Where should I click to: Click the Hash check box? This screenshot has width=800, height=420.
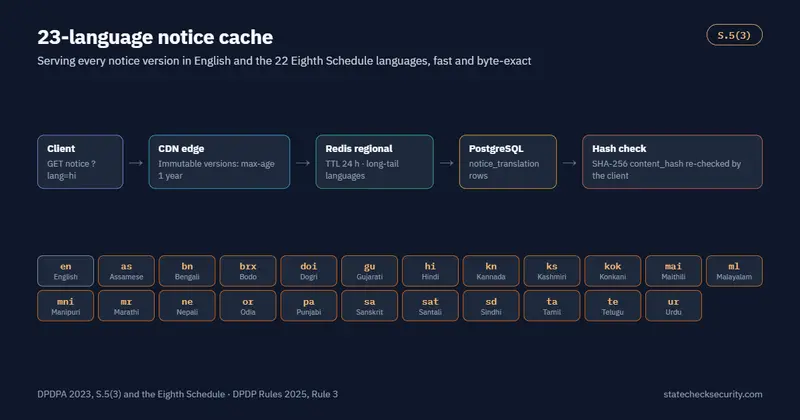672,162
